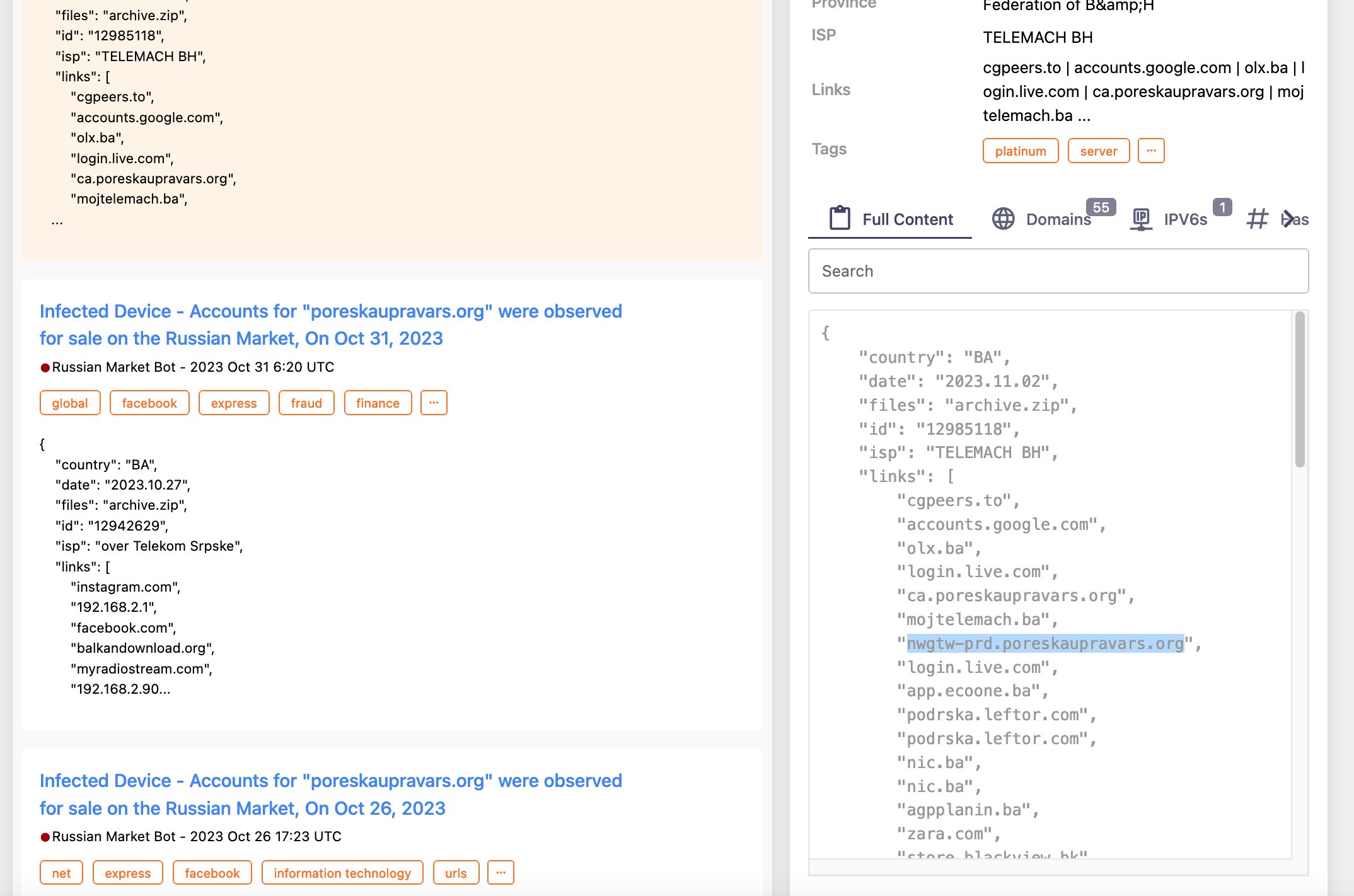Click the Domains globe icon
The image size is (1354, 896).
[x=1004, y=219]
